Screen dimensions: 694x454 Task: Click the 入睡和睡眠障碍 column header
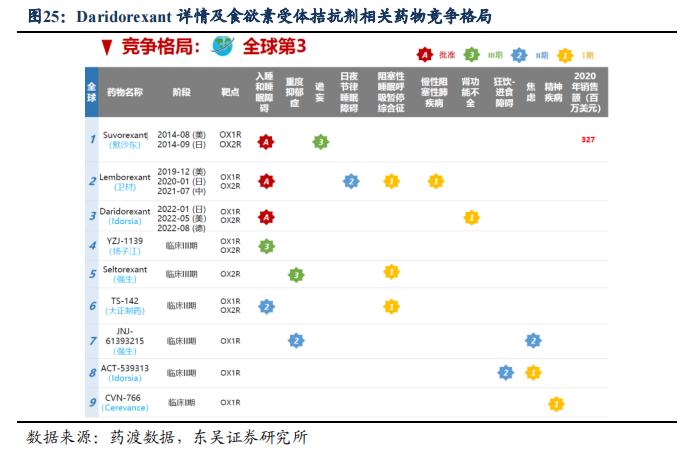(264, 92)
